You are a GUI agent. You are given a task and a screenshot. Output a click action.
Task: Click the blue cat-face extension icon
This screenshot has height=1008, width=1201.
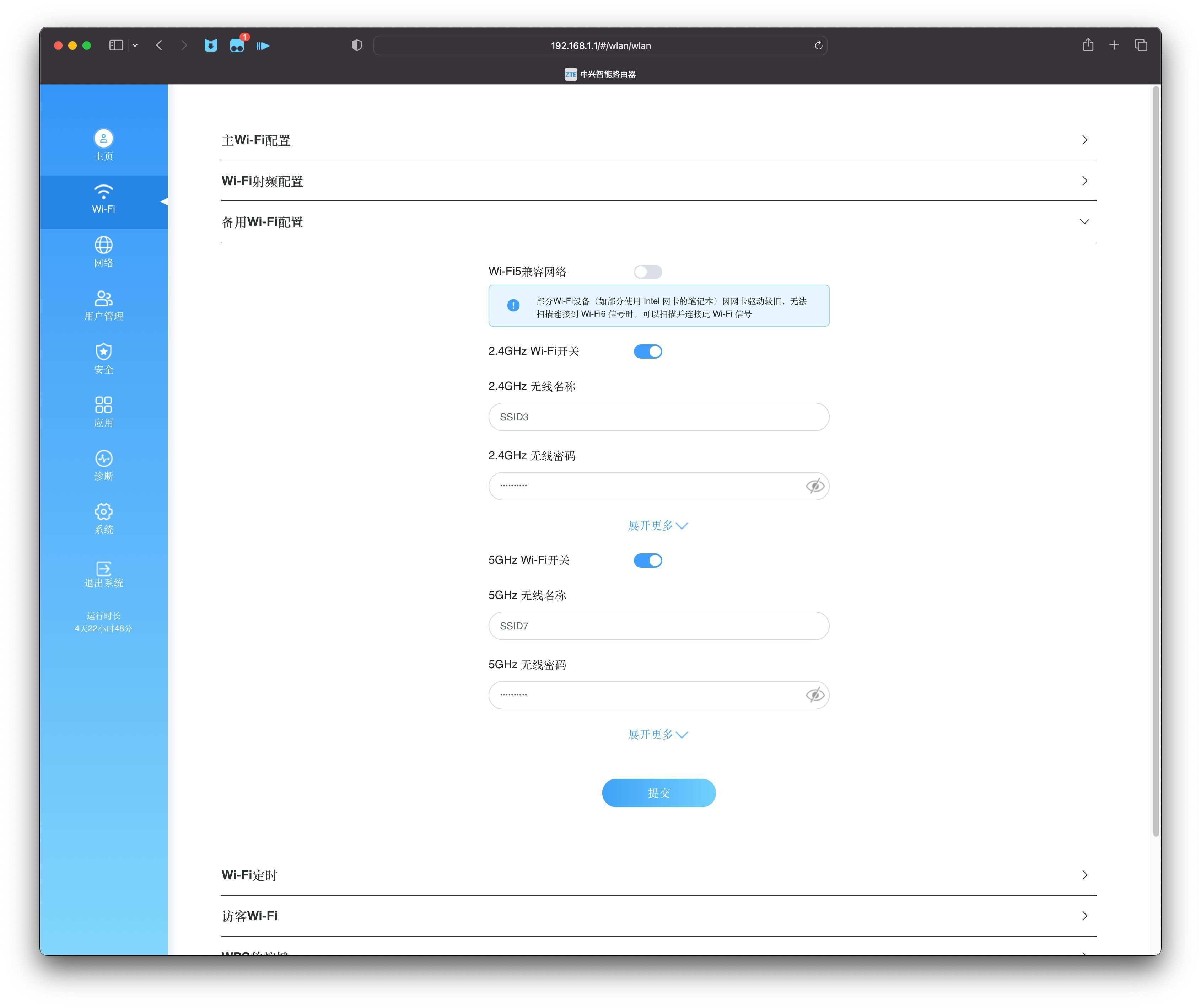pos(210,45)
